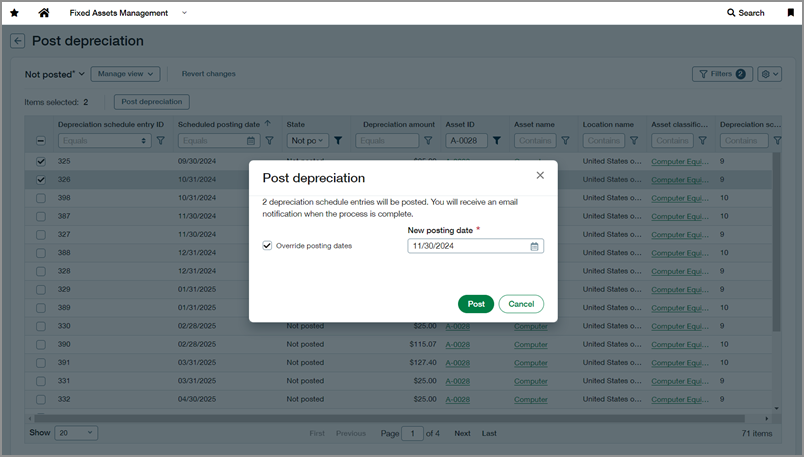804x457 pixels.
Task: Deselect the checkbox for entry 325
Action: (41, 161)
